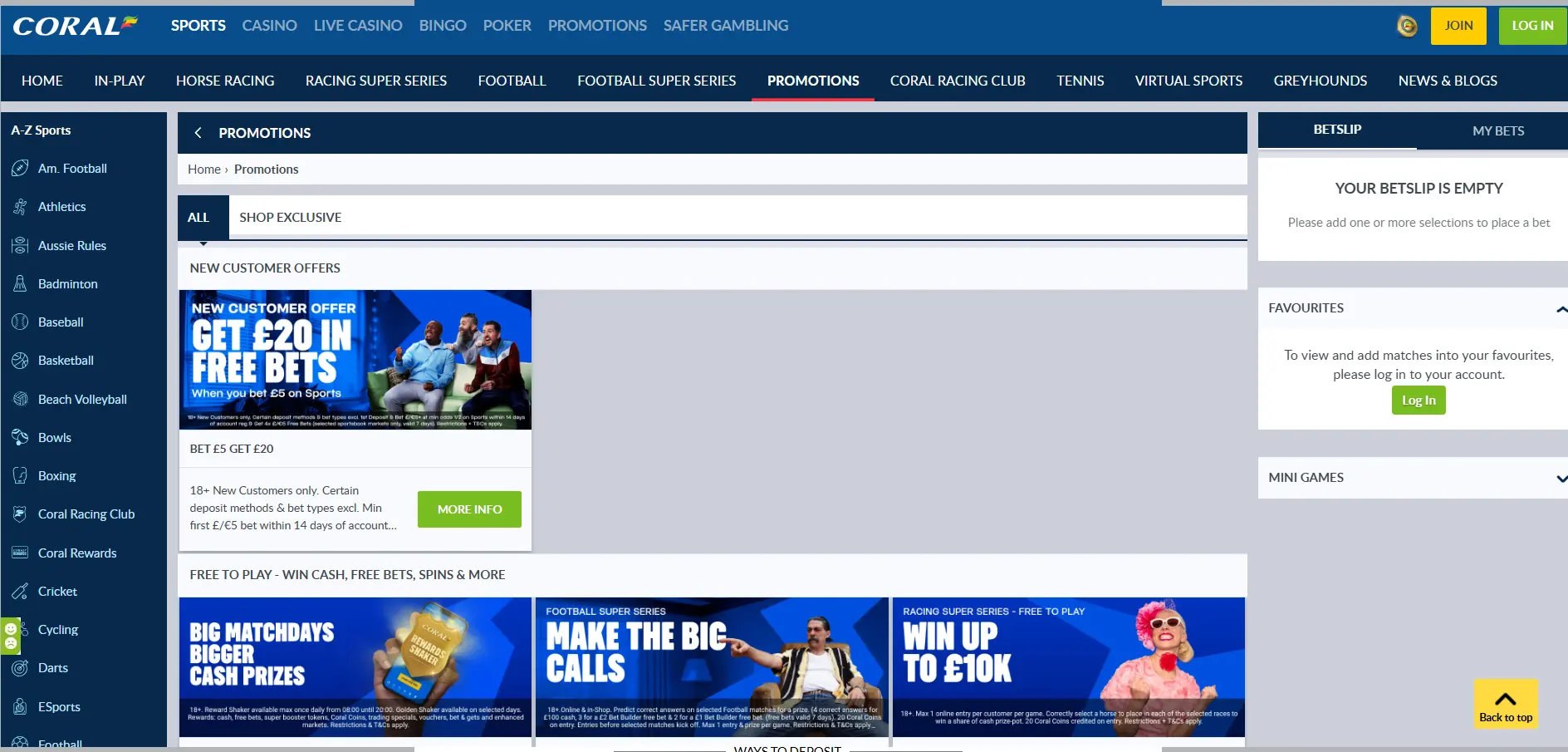Click the Cycling icon

pos(22,630)
